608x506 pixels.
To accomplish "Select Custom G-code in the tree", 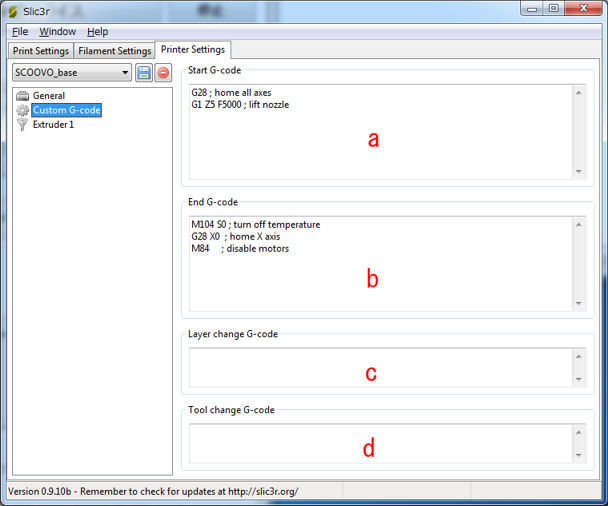I will [x=67, y=111].
